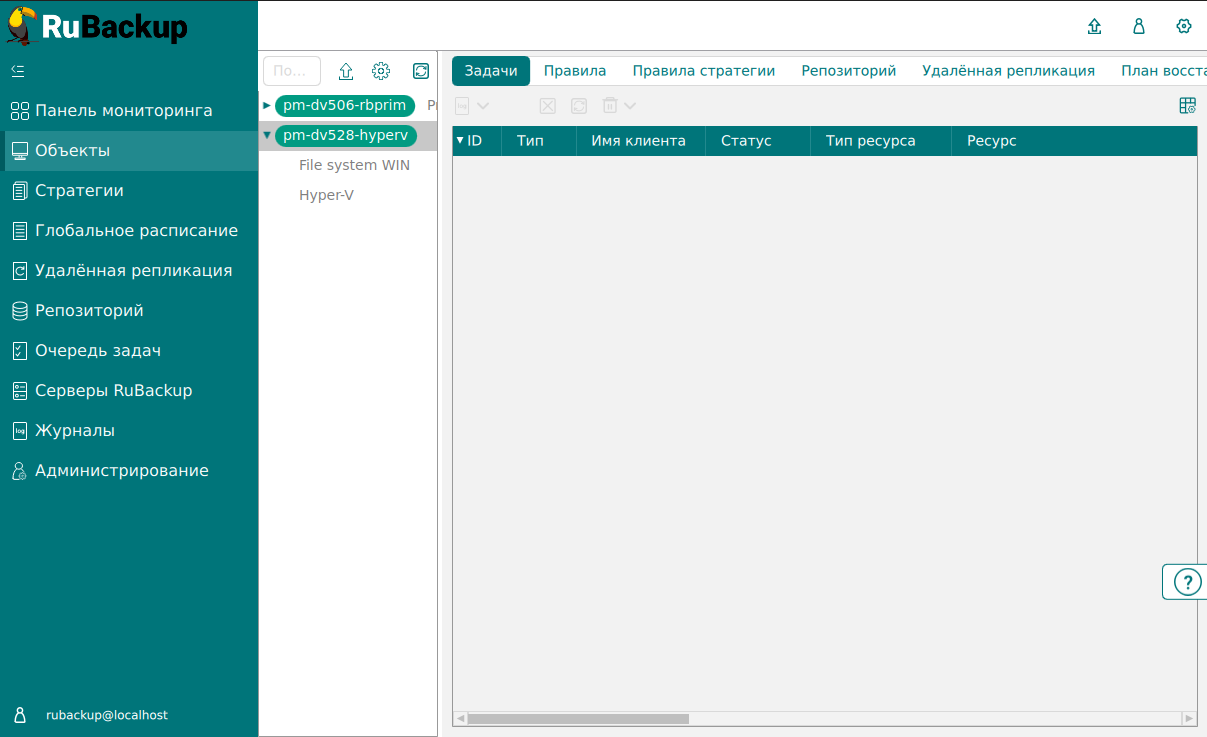1207x737 pixels.
Task: Collapse the pm-dv528-hyperv tree node
Action: 267,136
